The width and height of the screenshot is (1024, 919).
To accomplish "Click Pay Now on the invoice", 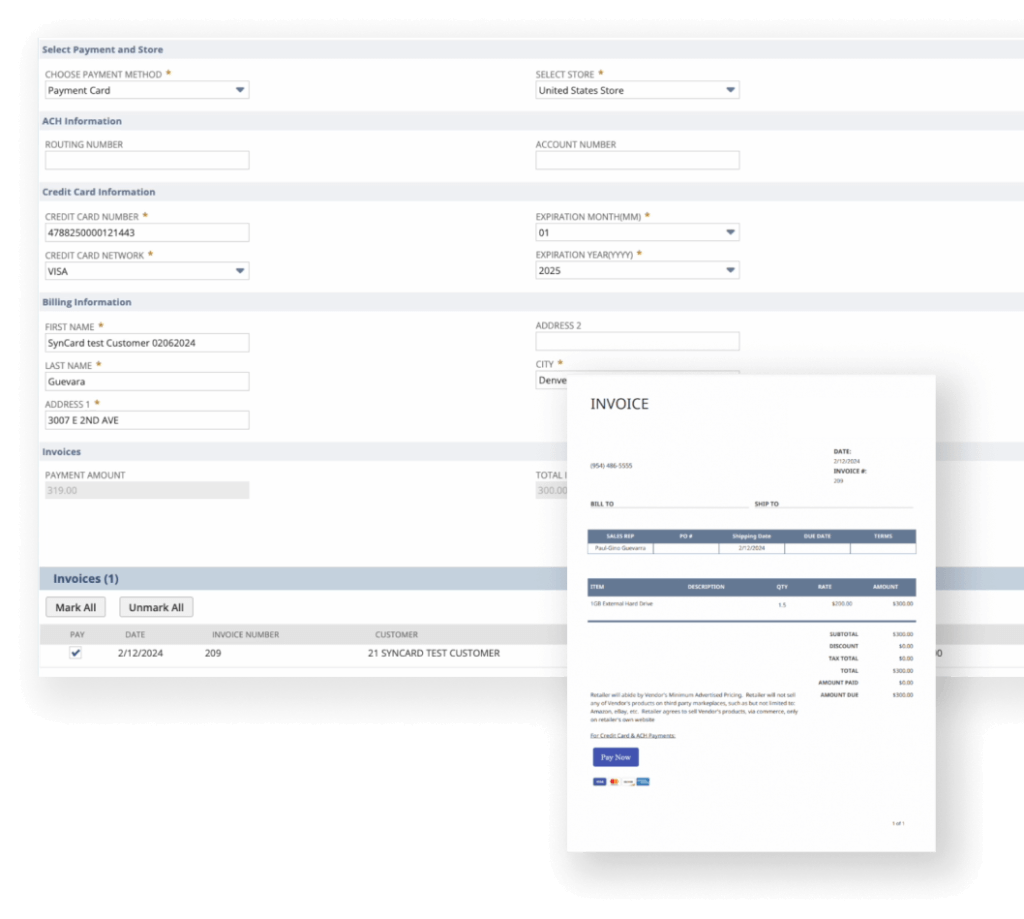I will (615, 757).
